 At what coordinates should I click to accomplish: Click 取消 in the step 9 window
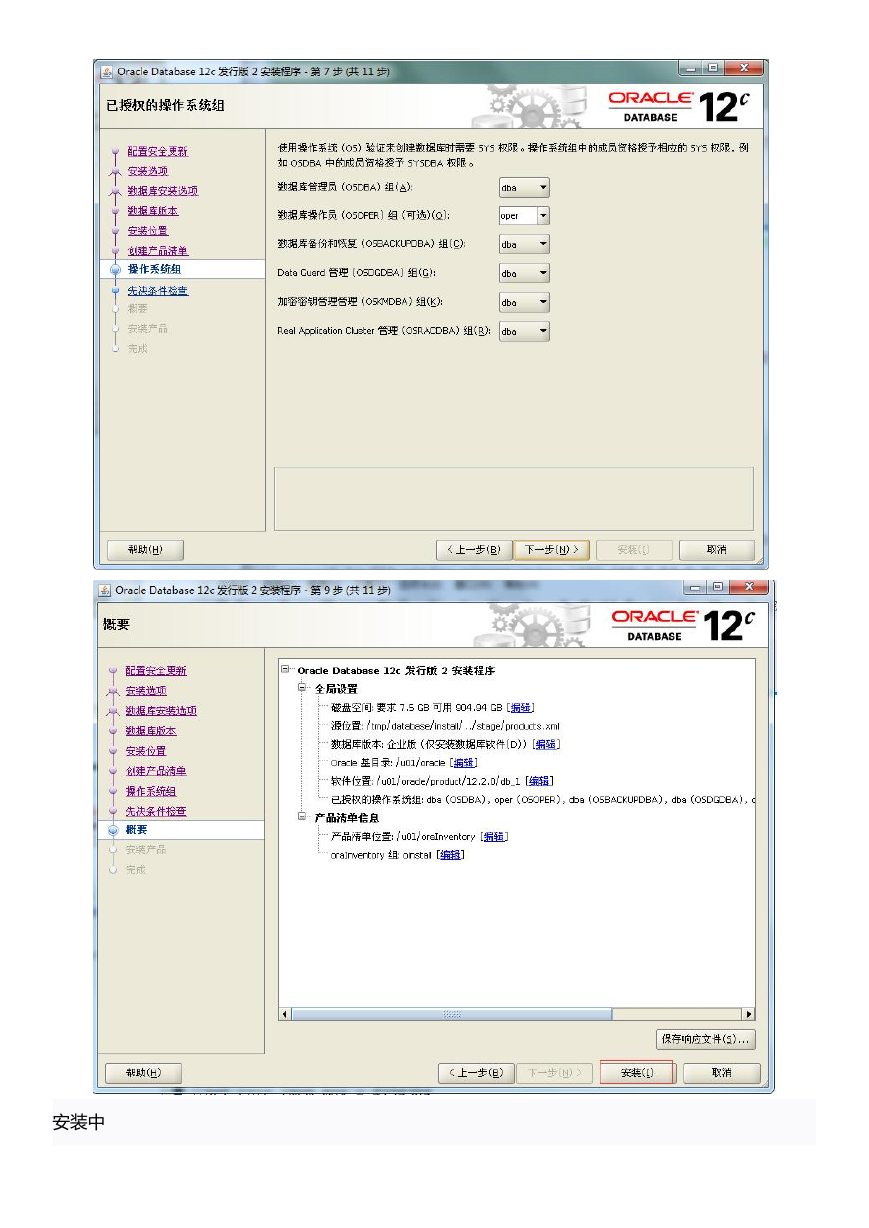[721, 1072]
